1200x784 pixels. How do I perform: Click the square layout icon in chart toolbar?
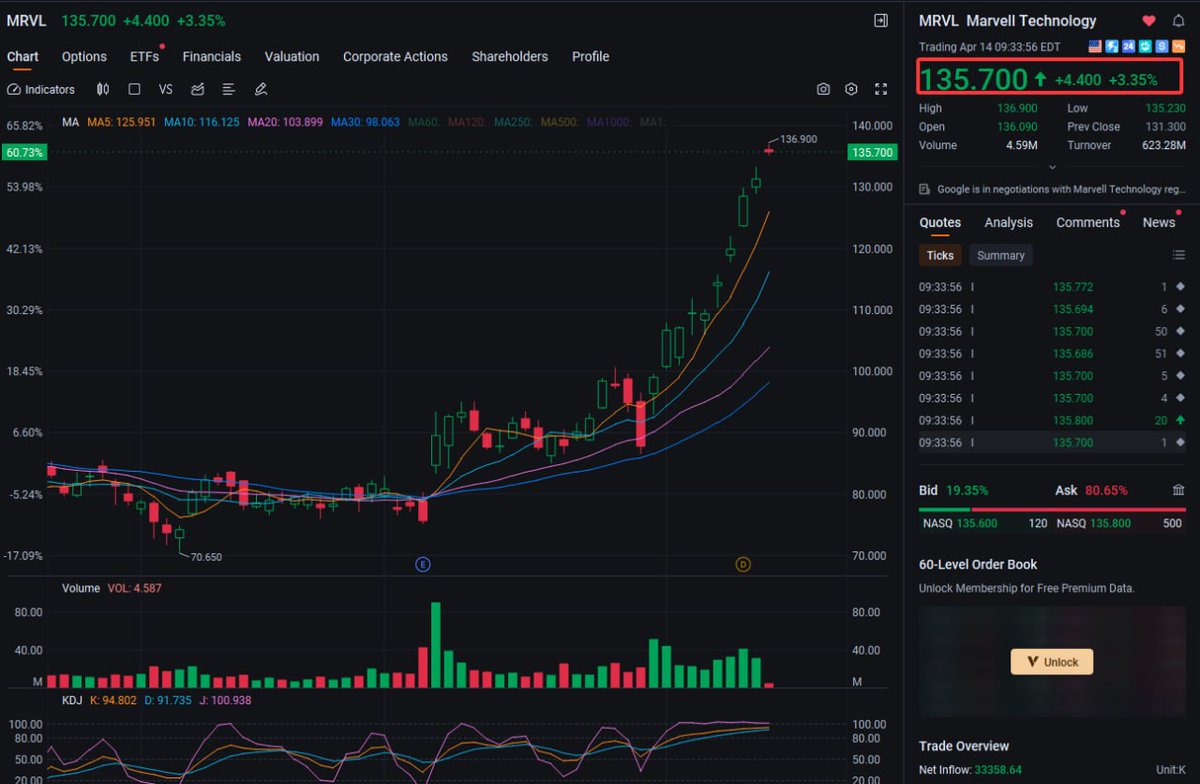pyautogui.click(x=134, y=89)
